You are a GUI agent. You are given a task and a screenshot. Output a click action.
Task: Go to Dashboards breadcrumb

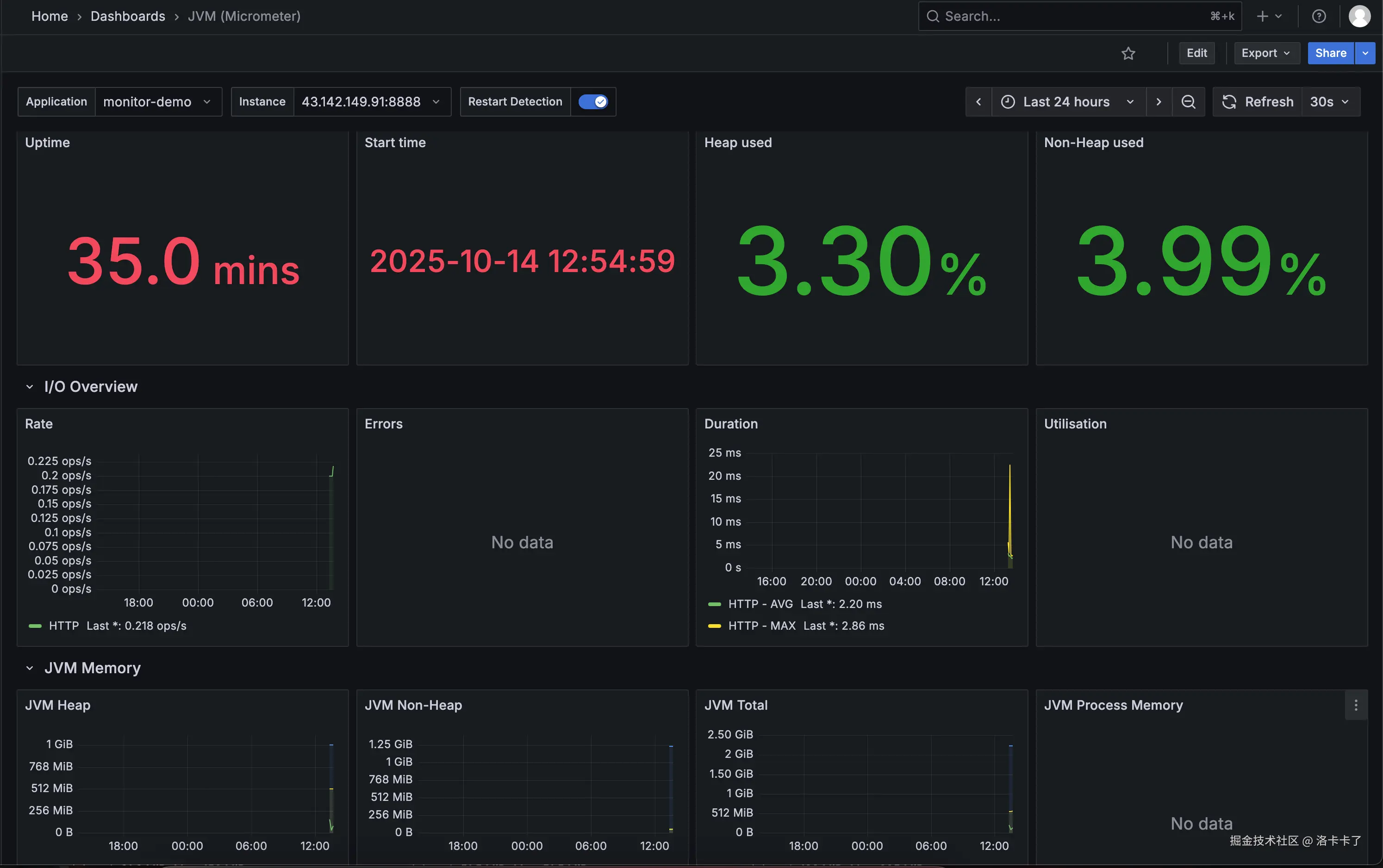127,16
